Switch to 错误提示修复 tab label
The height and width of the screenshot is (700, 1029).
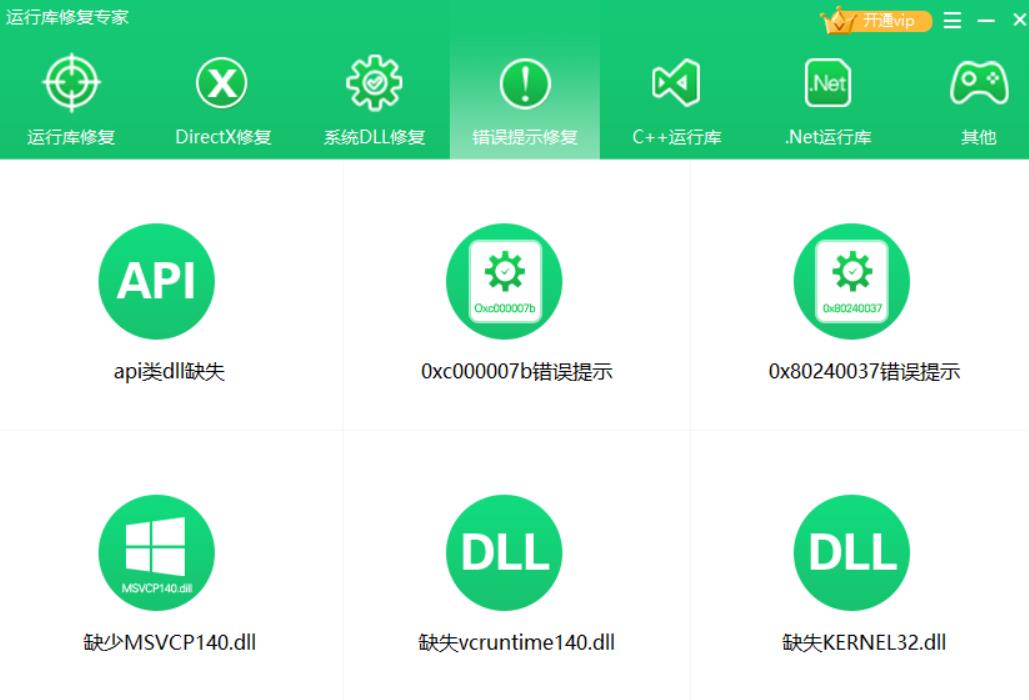tap(525, 137)
